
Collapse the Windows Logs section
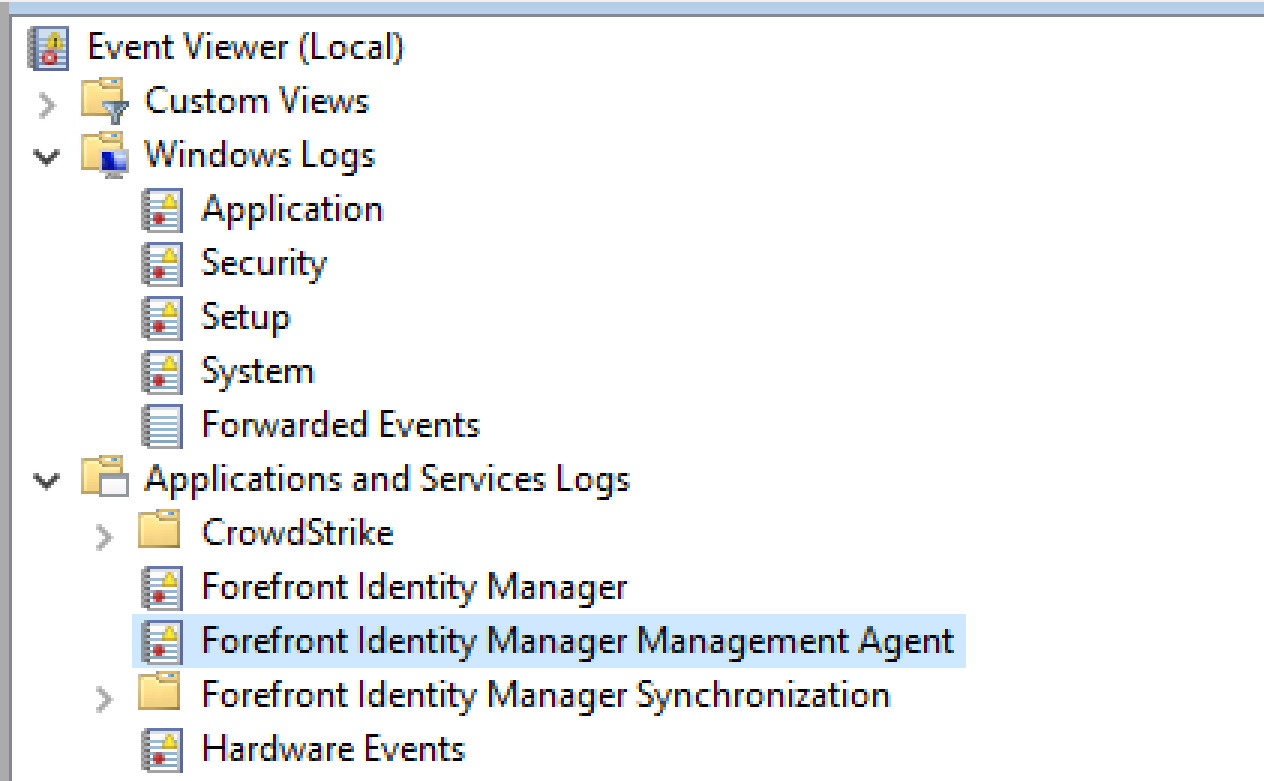pyautogui.click(x=47, y=154)
